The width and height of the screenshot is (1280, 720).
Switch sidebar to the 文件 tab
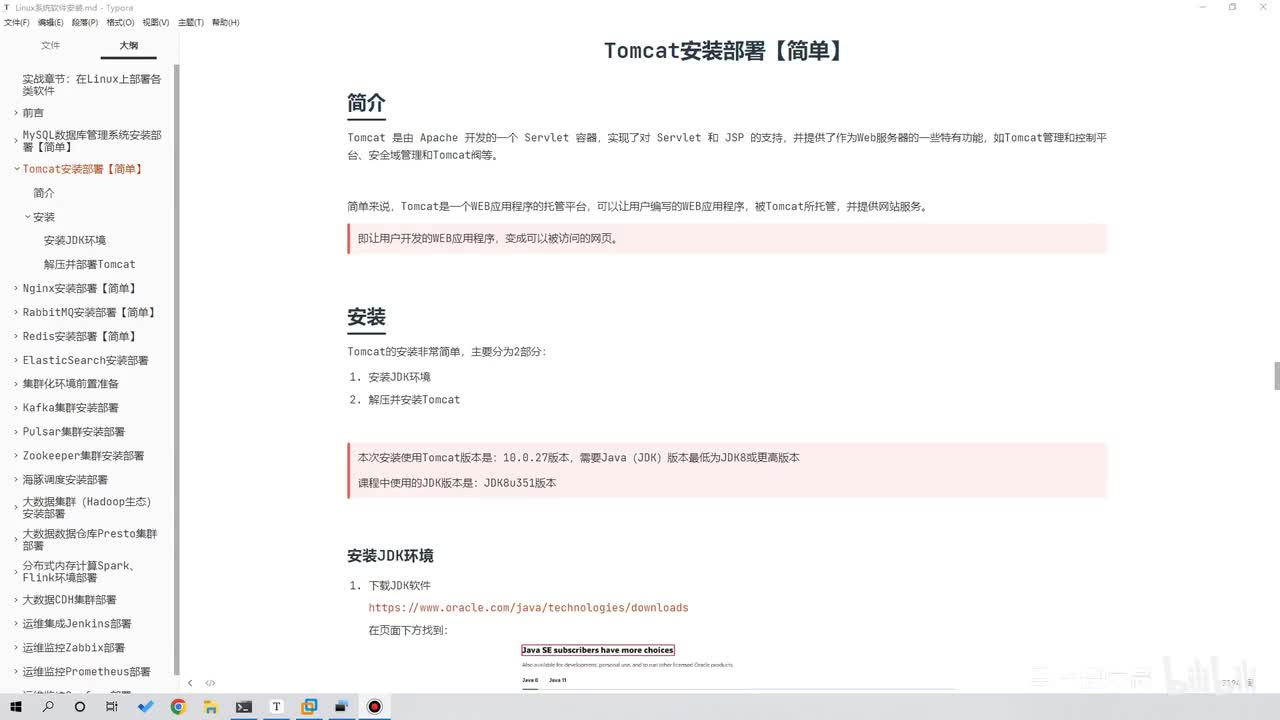click(50, 45)
